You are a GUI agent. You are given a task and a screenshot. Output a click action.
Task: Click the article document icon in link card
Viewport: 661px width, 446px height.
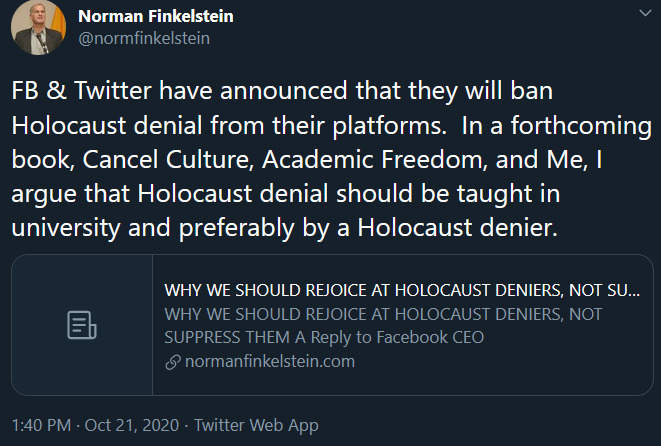pyautogui.click(x=82, y=325)
